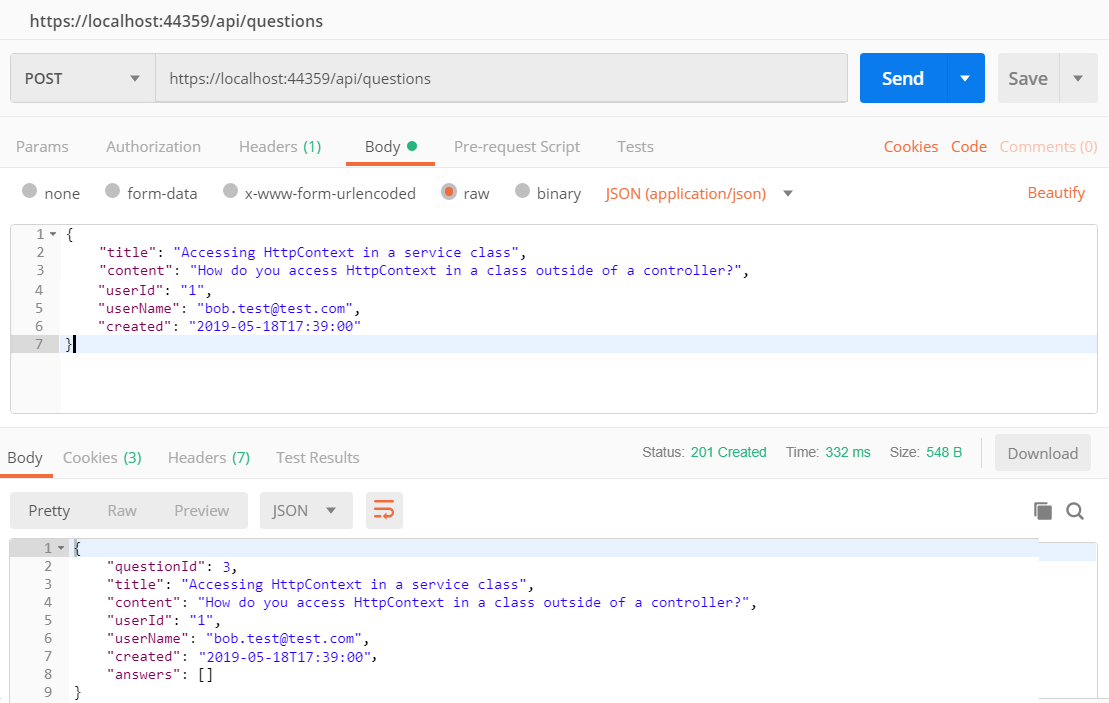The height and width of the screenshot is (703, 1109).
Task: Select the 'none' body type radio button
Action: pos(30,192)
